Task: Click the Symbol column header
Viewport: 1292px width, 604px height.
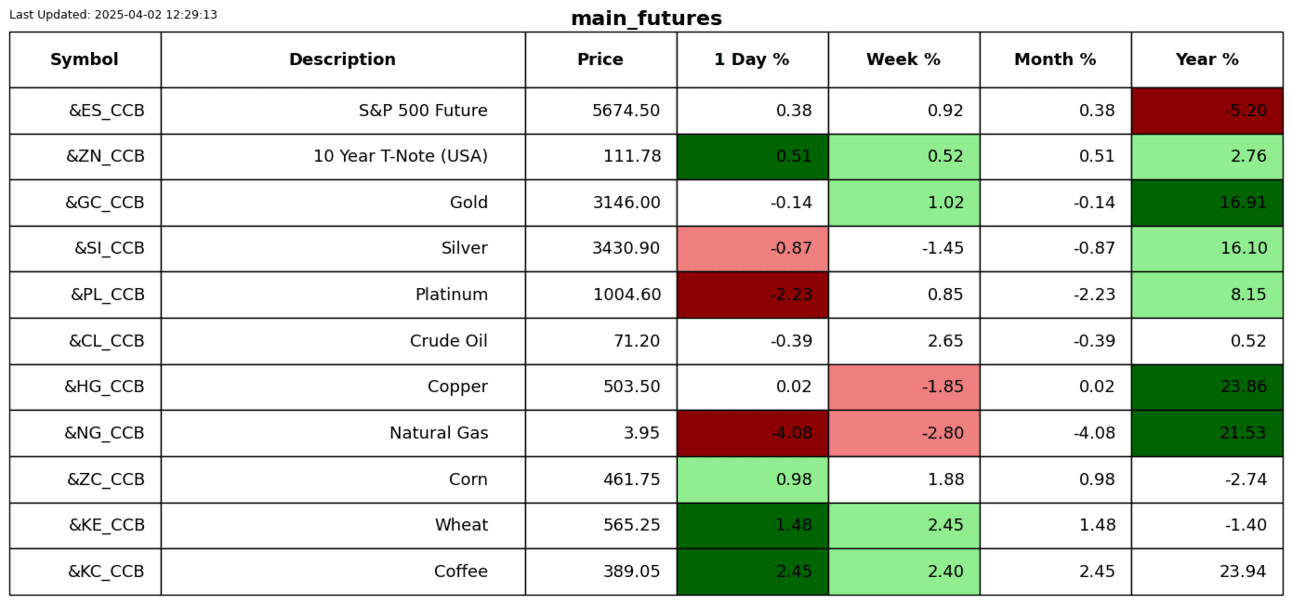Action: (x=85, y=60)
